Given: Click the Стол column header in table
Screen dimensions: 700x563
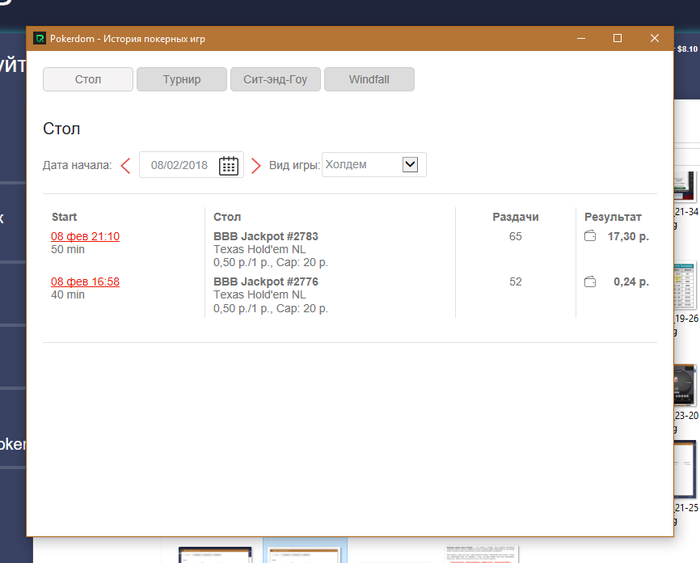Looking at the screenshot, I should point(227,217).
